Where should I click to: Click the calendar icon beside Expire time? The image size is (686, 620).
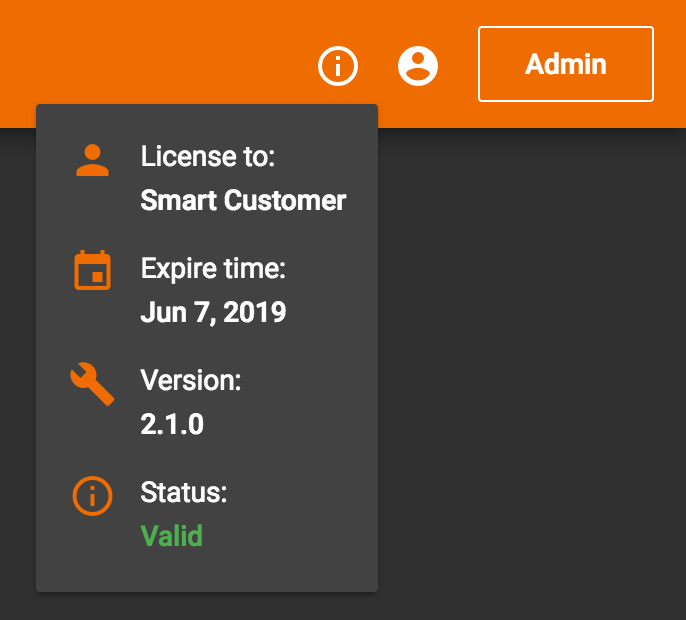click(92, 270)
